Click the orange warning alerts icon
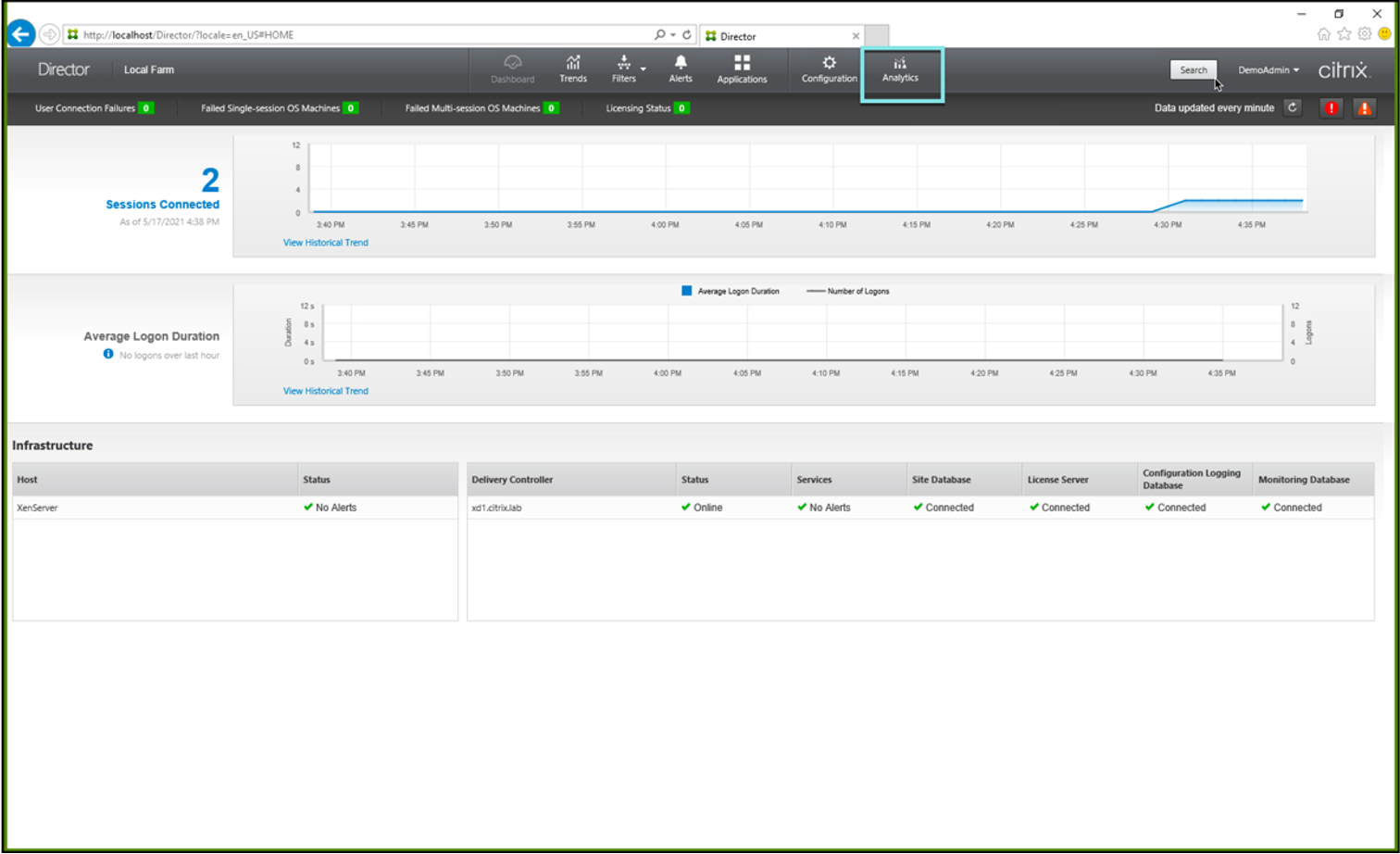Image resolution: width=1400 pixels, height=854 pixels. pyautogui.click(x=1364, y=107)
